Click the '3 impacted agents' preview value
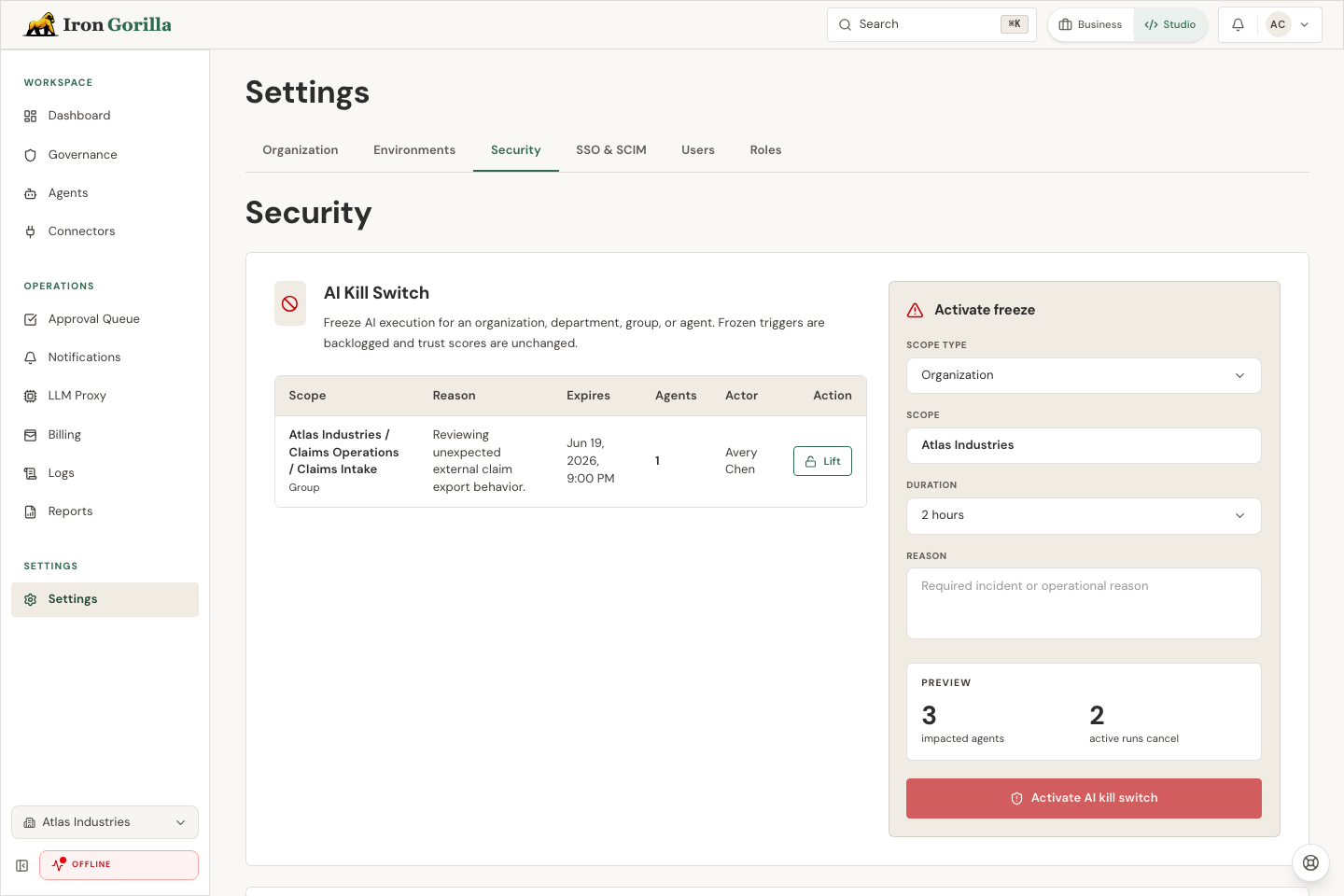 pyautogui.click(x=962, y=723)
